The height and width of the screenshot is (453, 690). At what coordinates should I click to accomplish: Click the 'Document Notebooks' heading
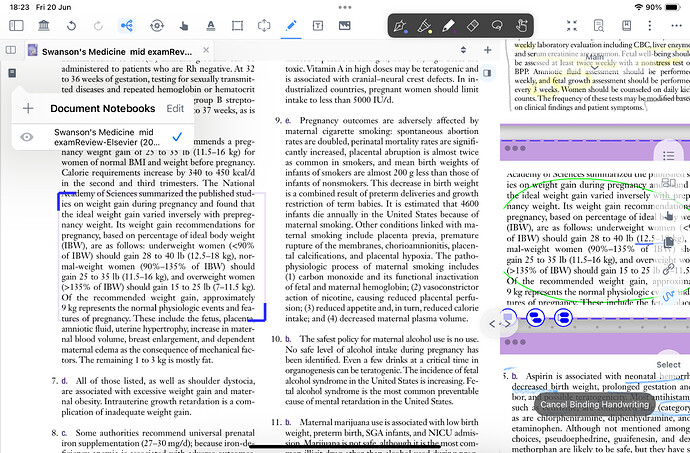coord(103,108)
